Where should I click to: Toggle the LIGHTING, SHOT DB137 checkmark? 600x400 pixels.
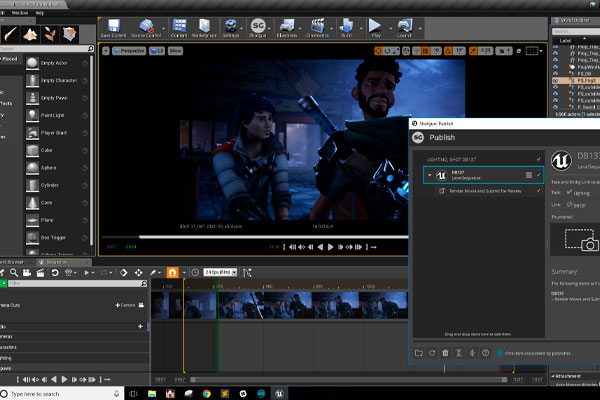click(539, 159)
